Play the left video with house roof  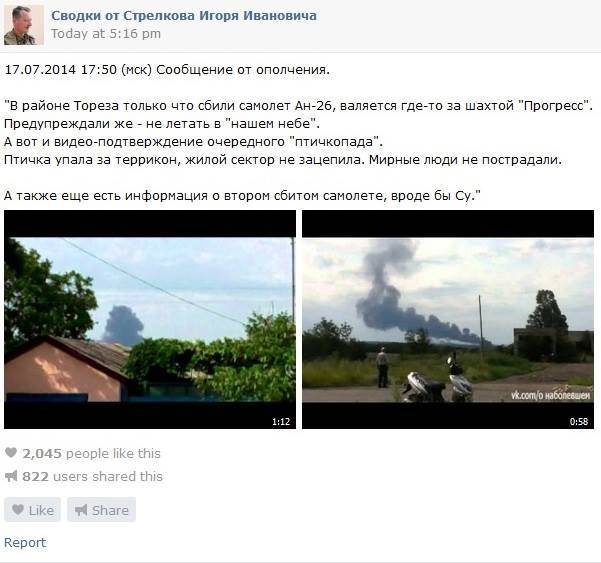click(150, 319)
